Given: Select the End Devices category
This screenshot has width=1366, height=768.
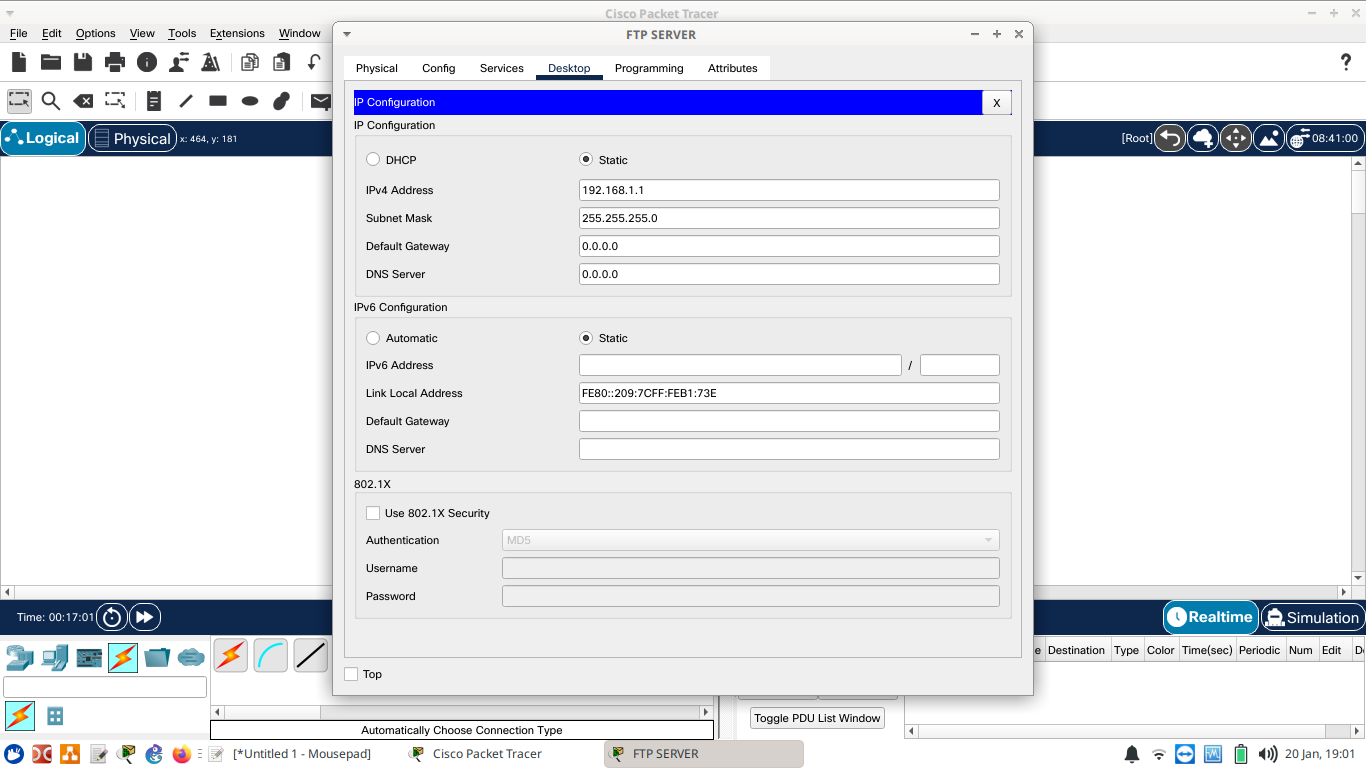Looking at the screenshot, I should pos(55,657).
